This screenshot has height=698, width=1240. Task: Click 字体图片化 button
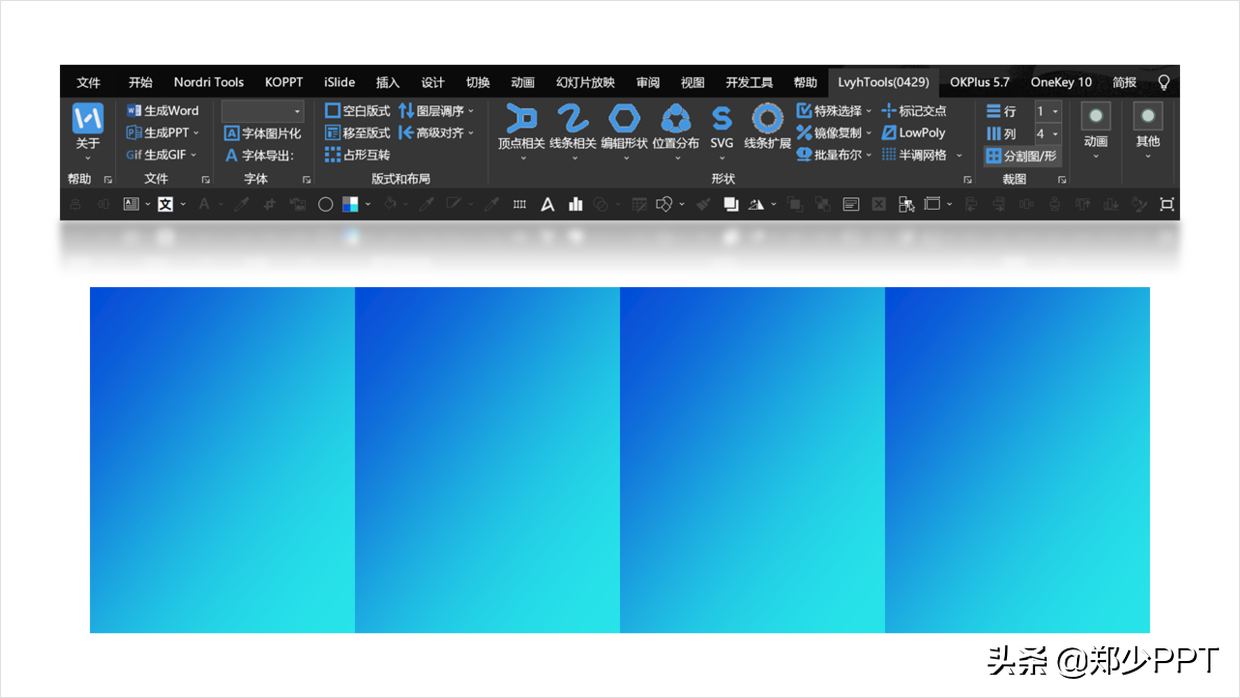tap(262, 133)
